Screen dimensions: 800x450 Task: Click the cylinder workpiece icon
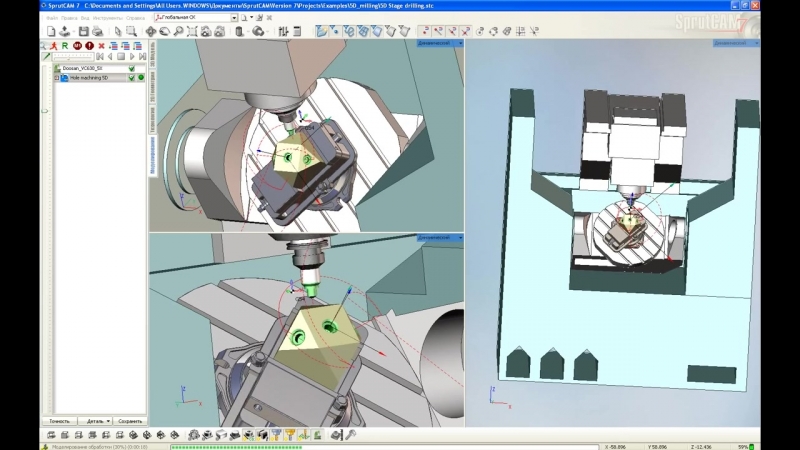click(239, 32)
